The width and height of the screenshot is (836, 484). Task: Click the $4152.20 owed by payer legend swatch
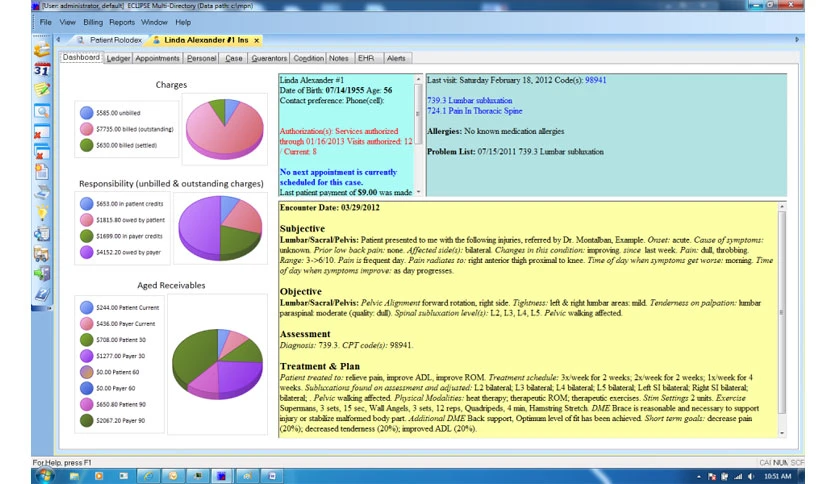pos(86,252)
